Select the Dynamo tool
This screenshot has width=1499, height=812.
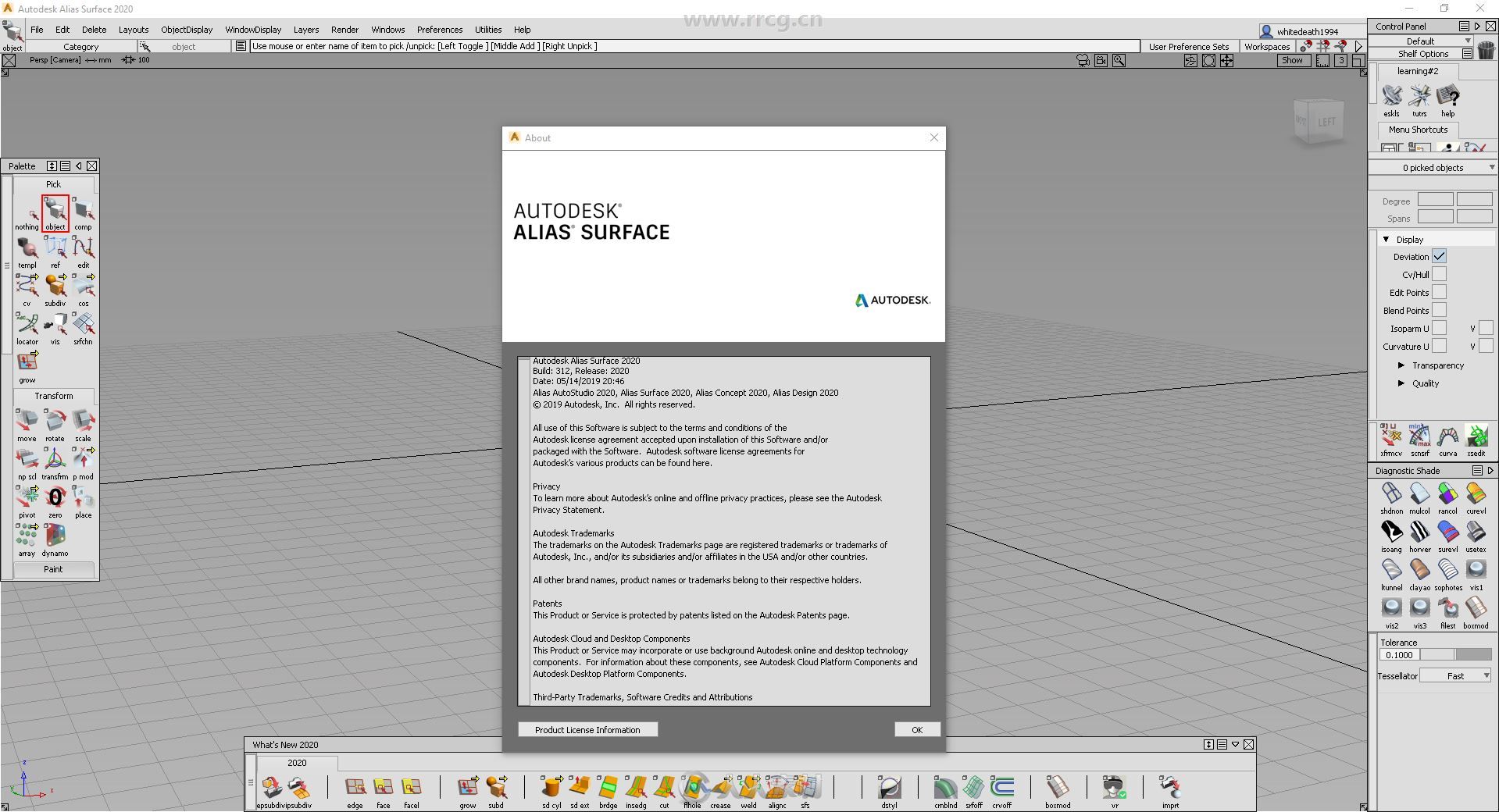coord(55,540)
